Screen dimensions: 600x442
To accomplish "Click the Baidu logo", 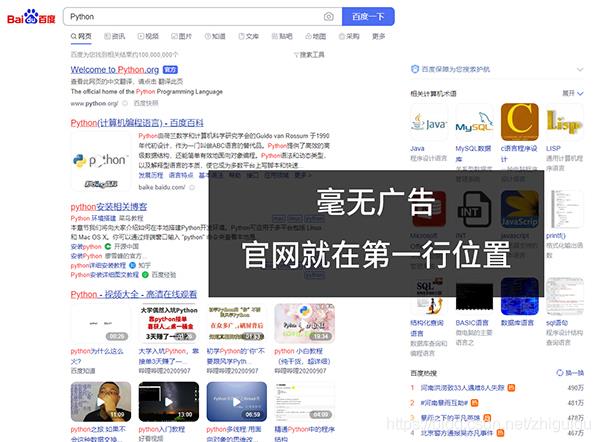I will pos(32,17).
